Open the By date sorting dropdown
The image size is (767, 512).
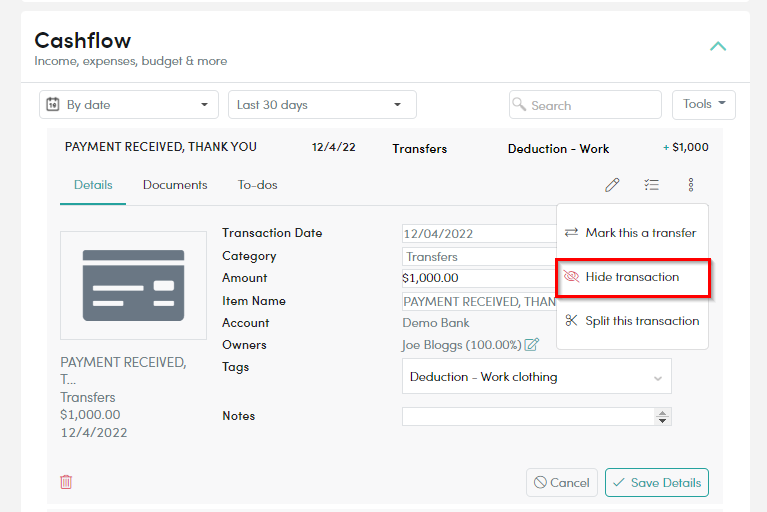[x=129, y=105]
